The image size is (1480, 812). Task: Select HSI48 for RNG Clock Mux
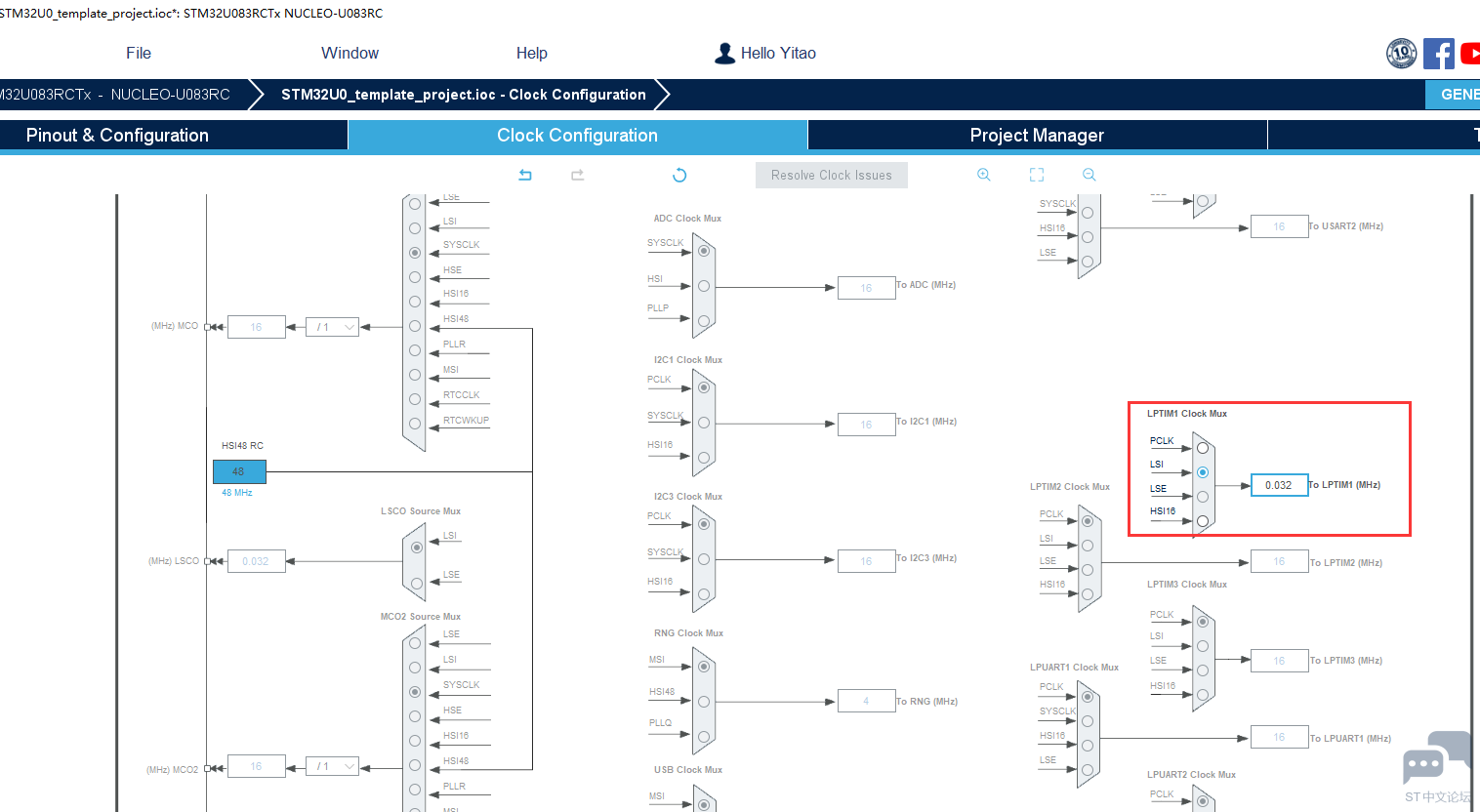tap(704, 702)
